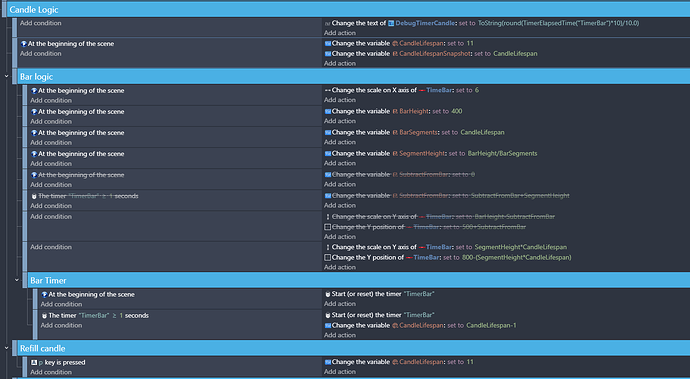Image resolution: width=690 pixels, height=379 pixels.
Task: Select the CandleLifespan-1 expression
Action: (x=492, y=326)
